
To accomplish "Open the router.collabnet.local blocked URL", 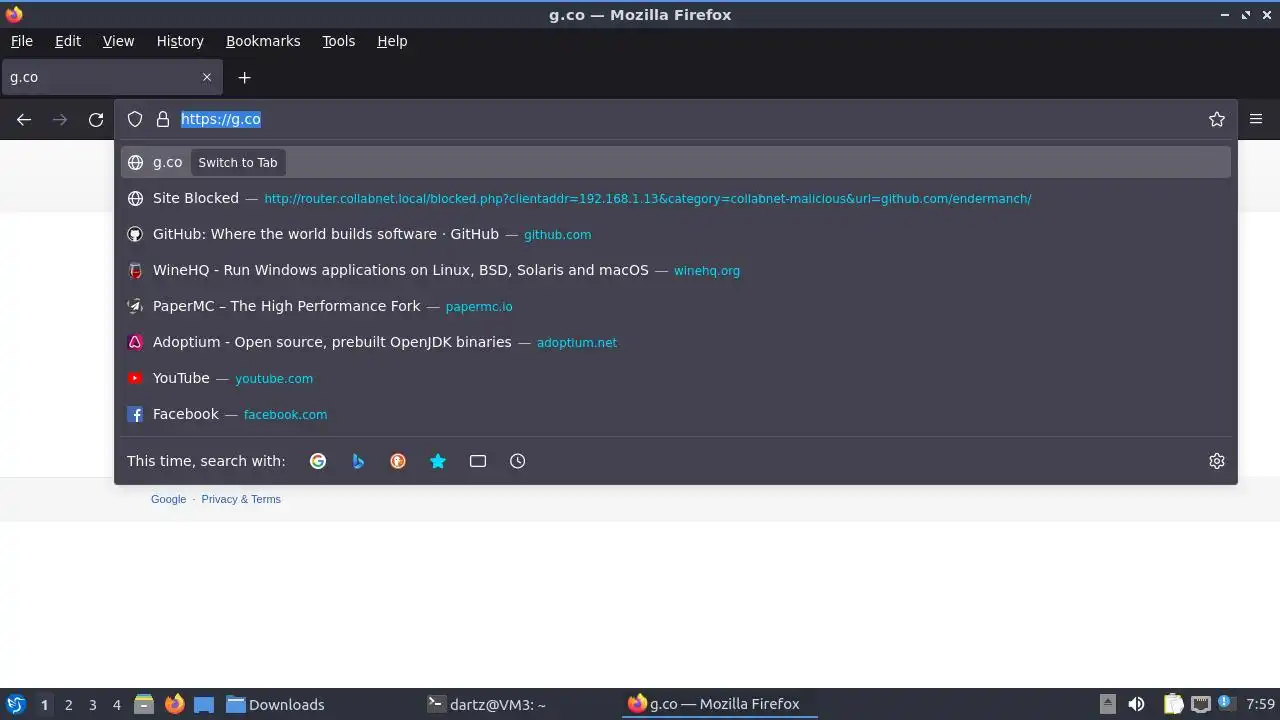I will point(648,199).
